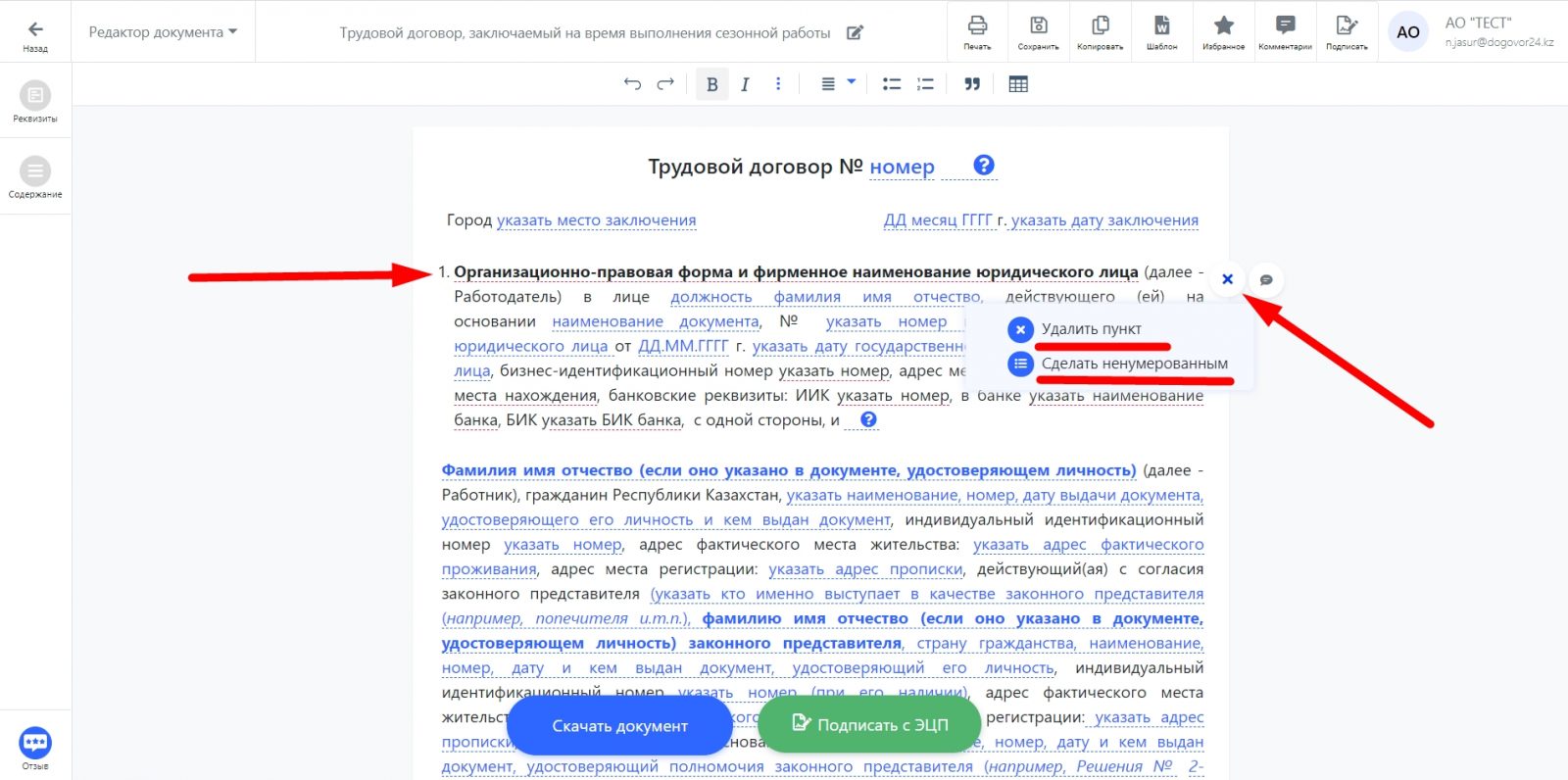Insert a numbered list

tap(925, 84)
